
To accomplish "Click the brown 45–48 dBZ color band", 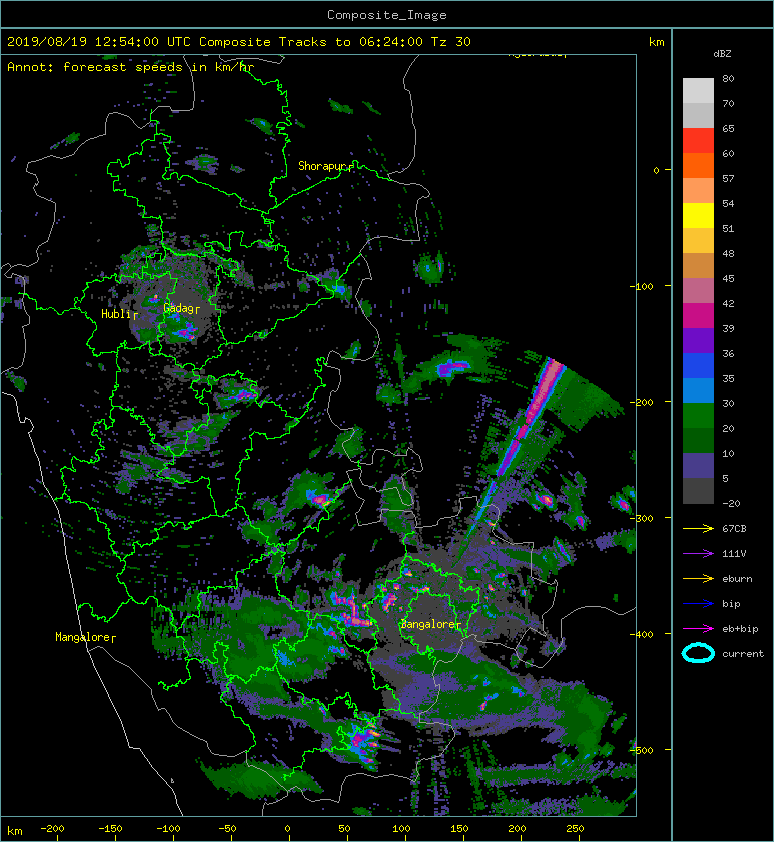I will point(698,266).
